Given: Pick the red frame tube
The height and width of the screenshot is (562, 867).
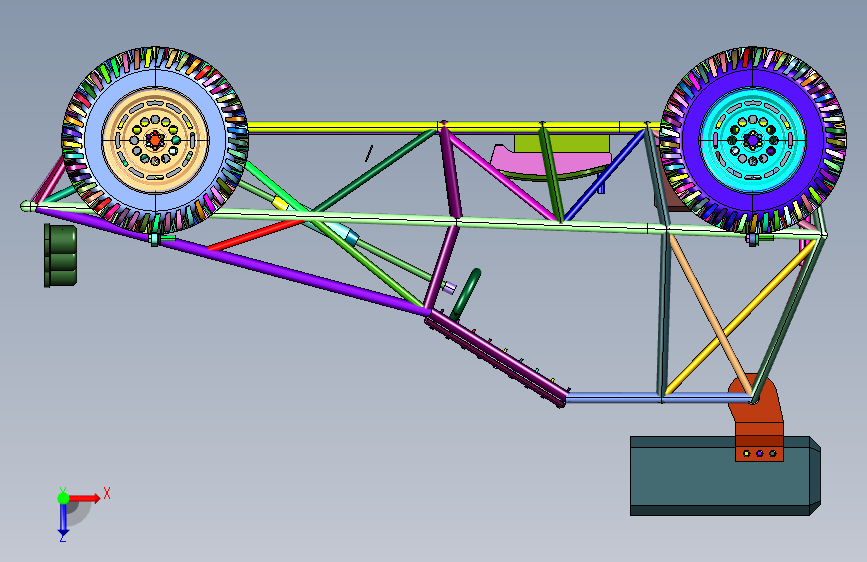Looking at the screenshot, I should point(255,235).
